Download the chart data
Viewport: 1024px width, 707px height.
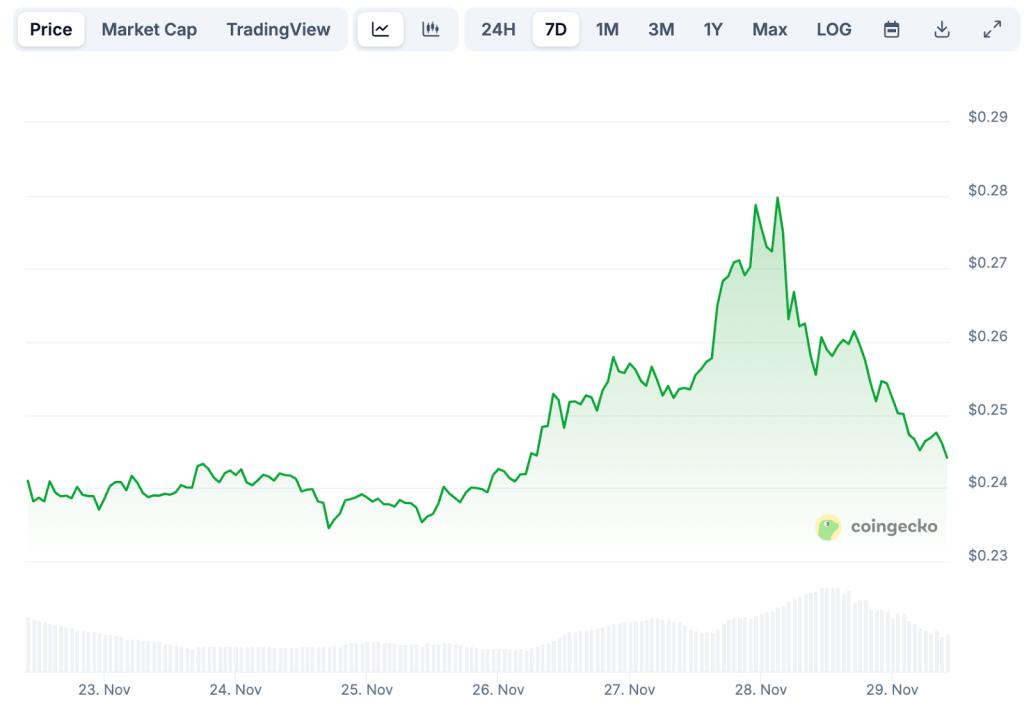tap(941, 29)
